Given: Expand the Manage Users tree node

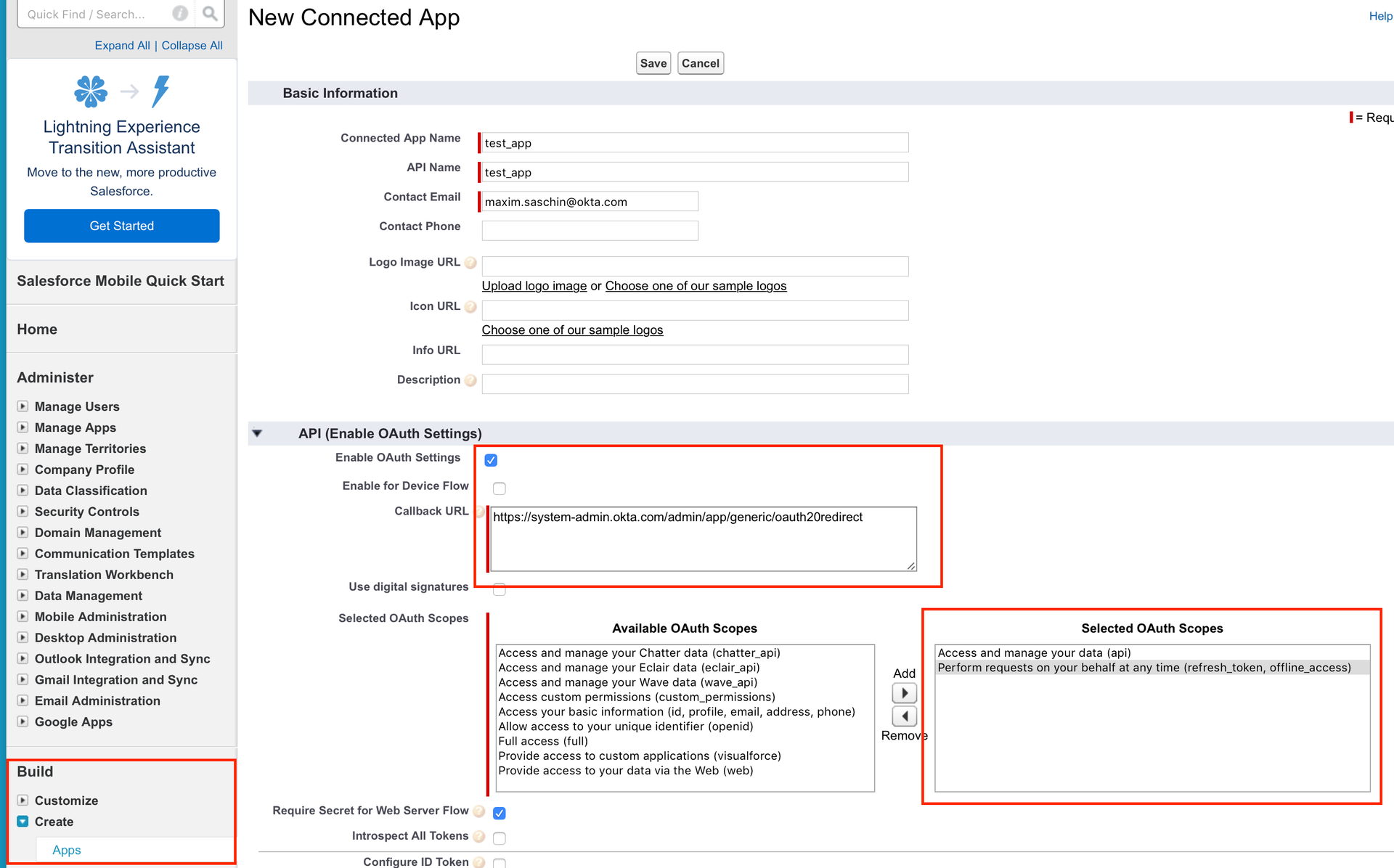Looking at the screenshot, I should pyautogui.click(x=23, y=406).
